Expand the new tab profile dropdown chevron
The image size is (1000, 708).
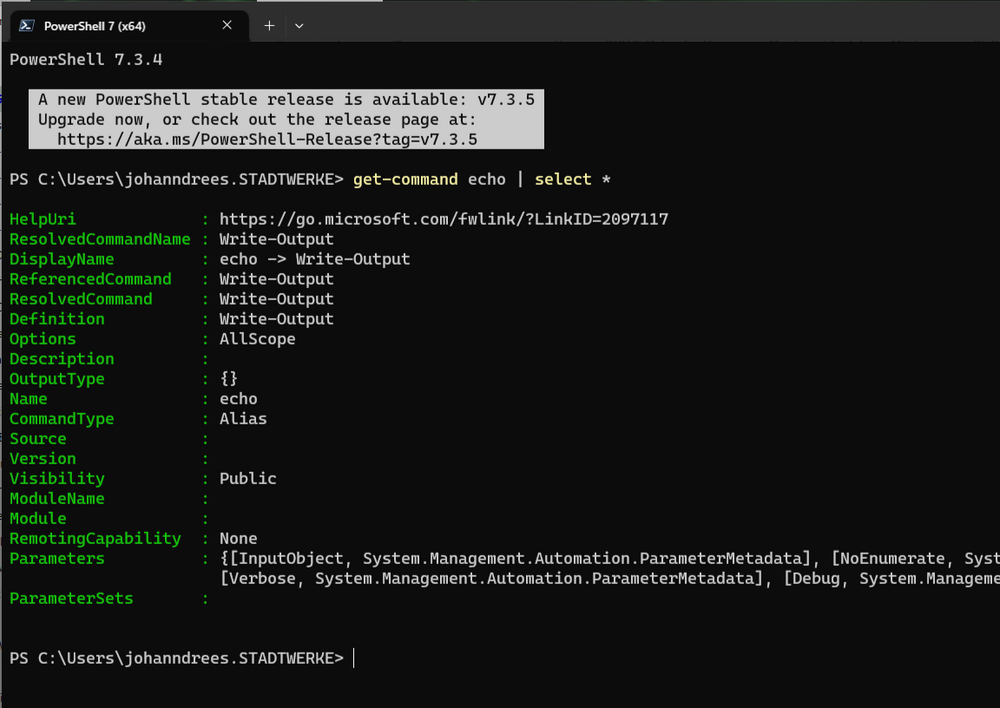299,26
